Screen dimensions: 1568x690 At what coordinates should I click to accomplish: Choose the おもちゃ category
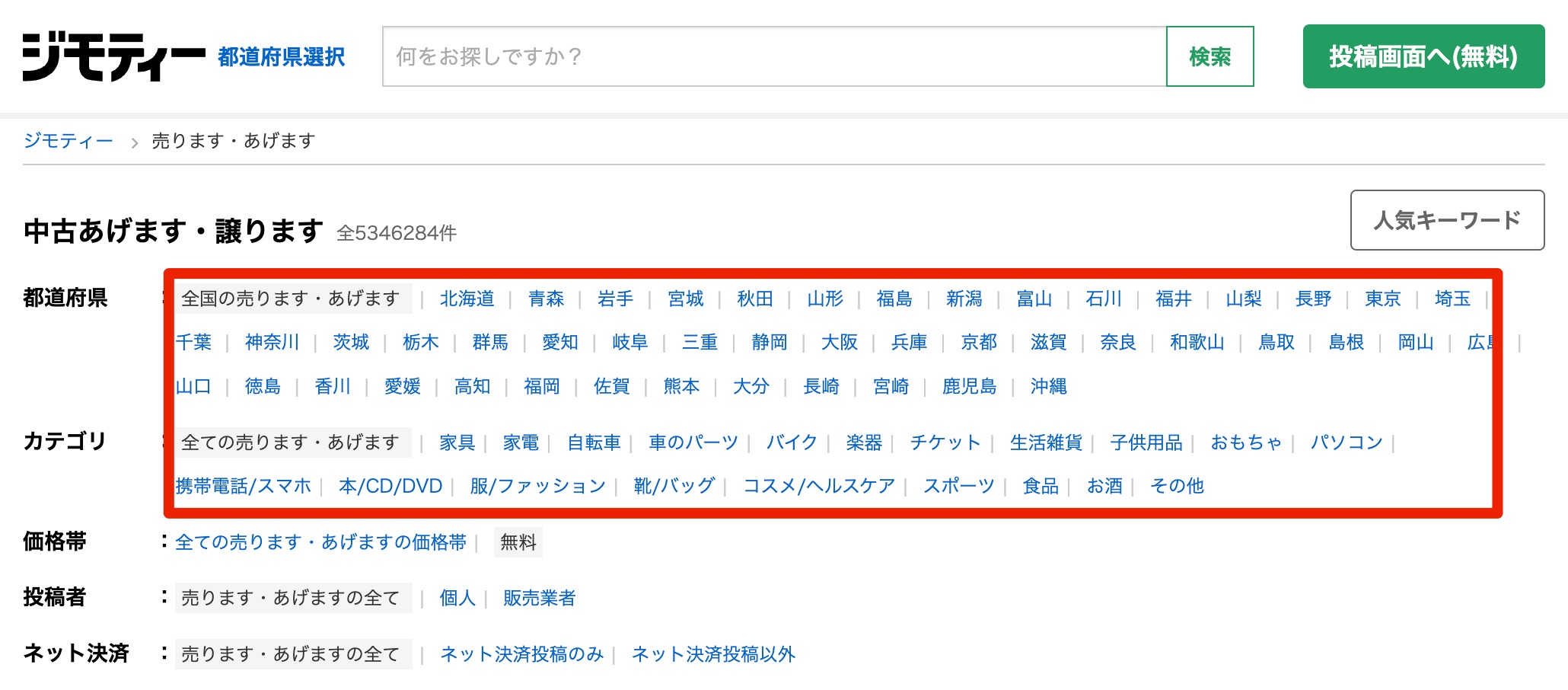1247,442
